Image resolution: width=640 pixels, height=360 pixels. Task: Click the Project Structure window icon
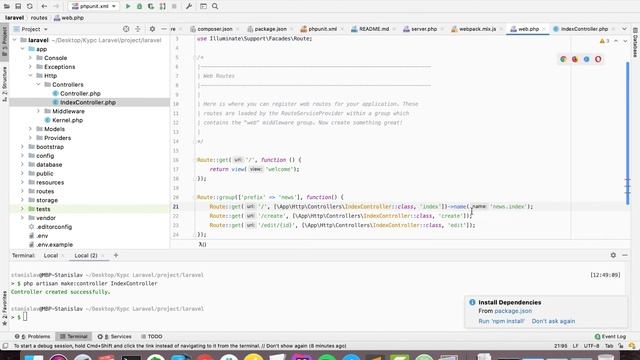pos(203,6)
